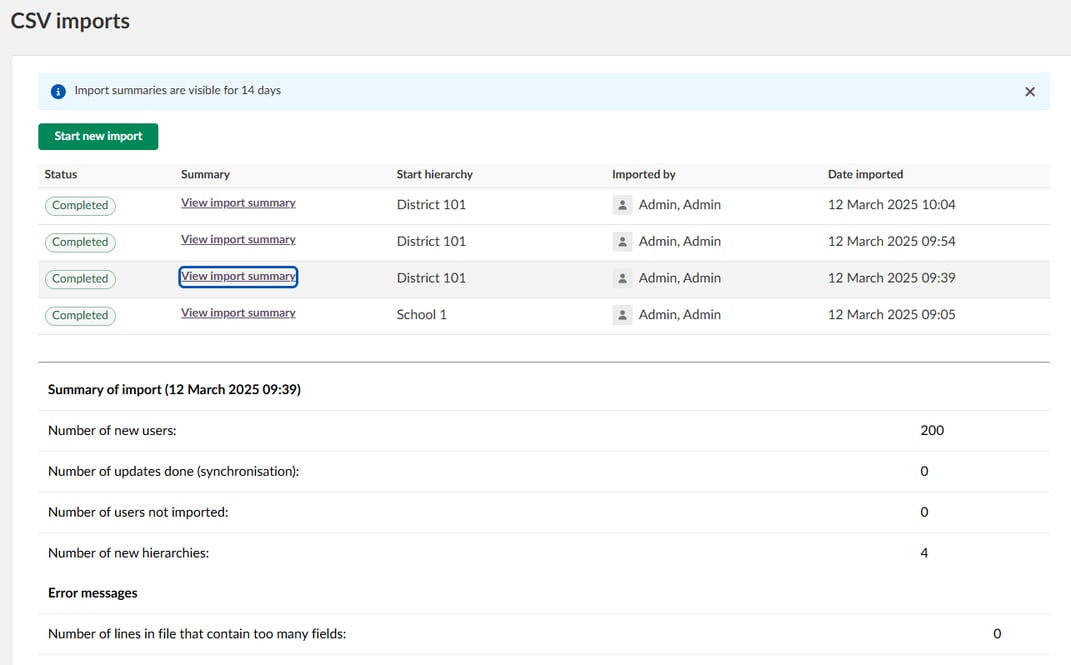This screenshot has height=665, width=1071.
Task: Open the focused 09:39 import summary link
Action: click(x=238, y=277)
